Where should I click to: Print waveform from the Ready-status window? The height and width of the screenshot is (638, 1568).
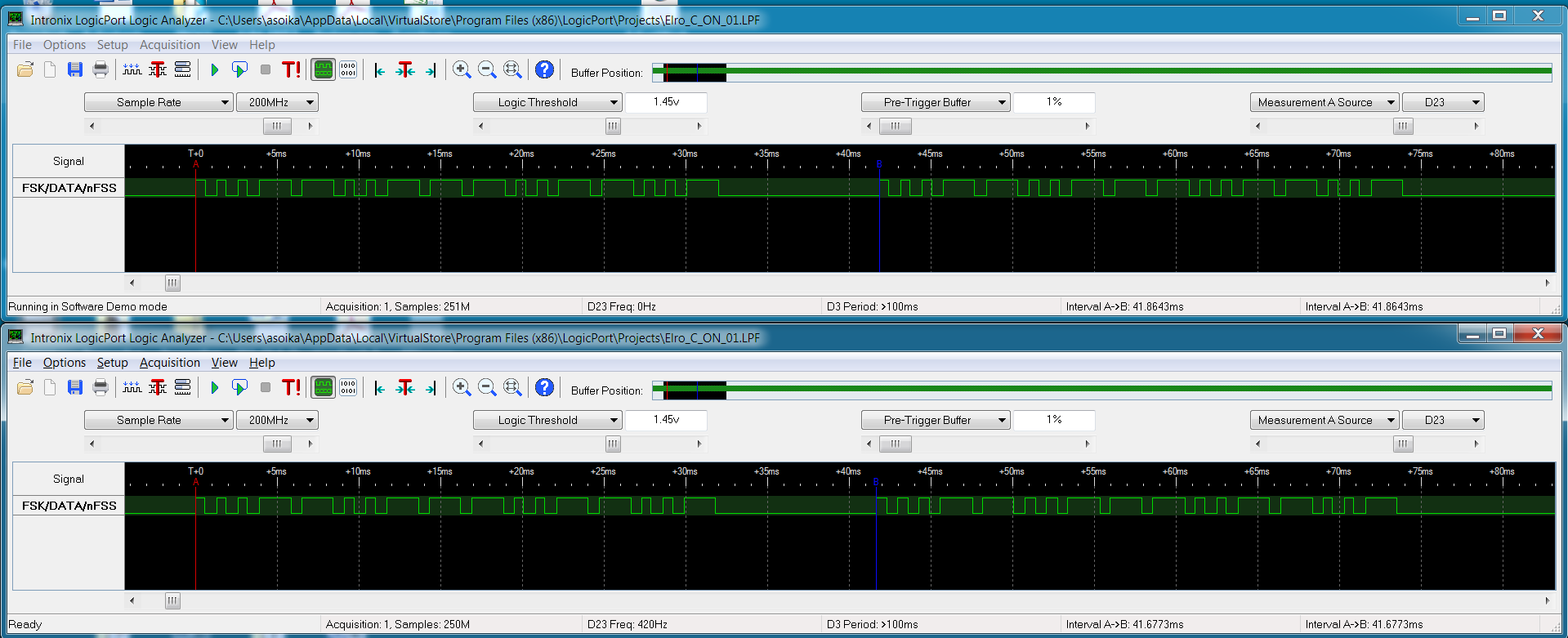click(101, 387)
